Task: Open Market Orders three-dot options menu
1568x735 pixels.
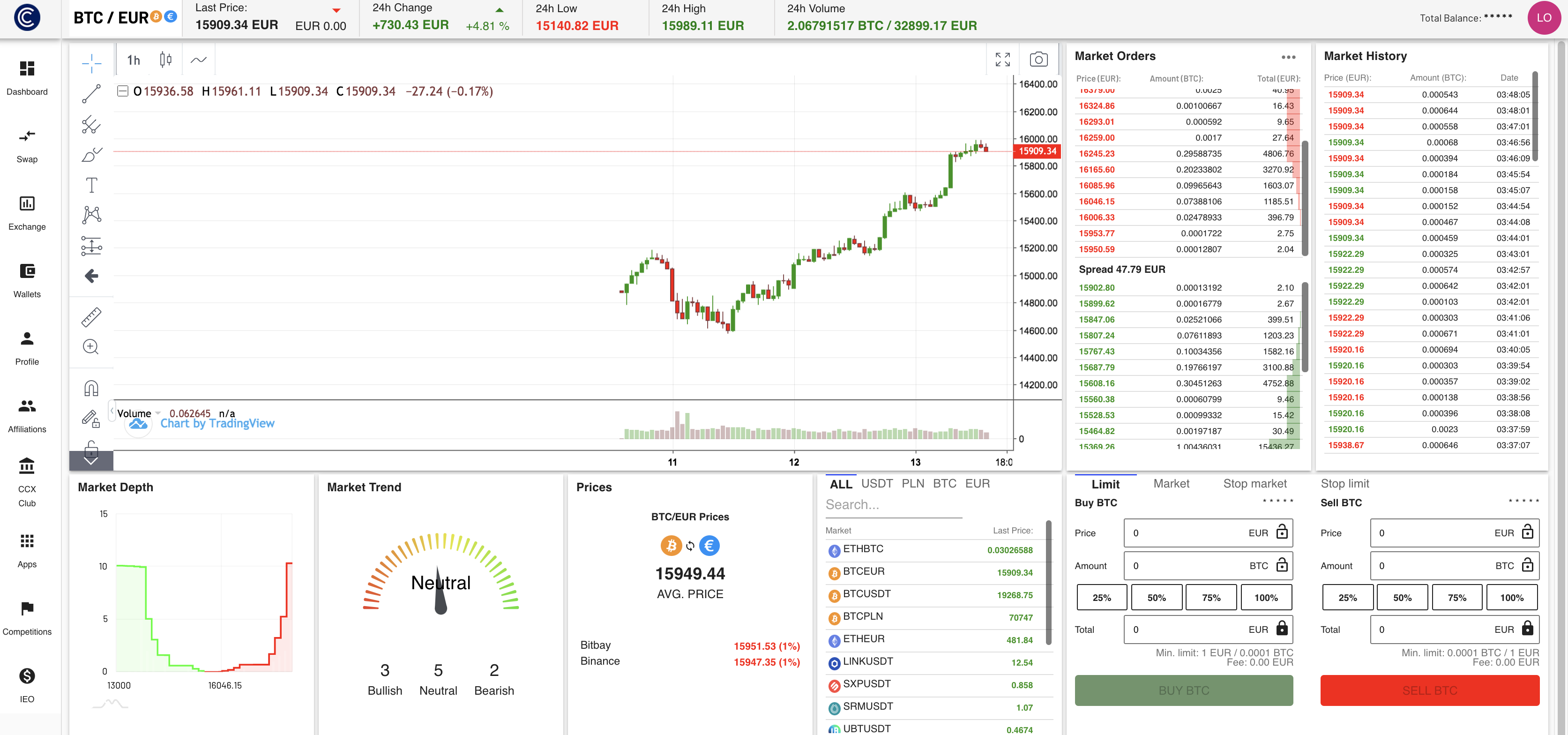Action: pyautogui.click(x=1288, y=57)
